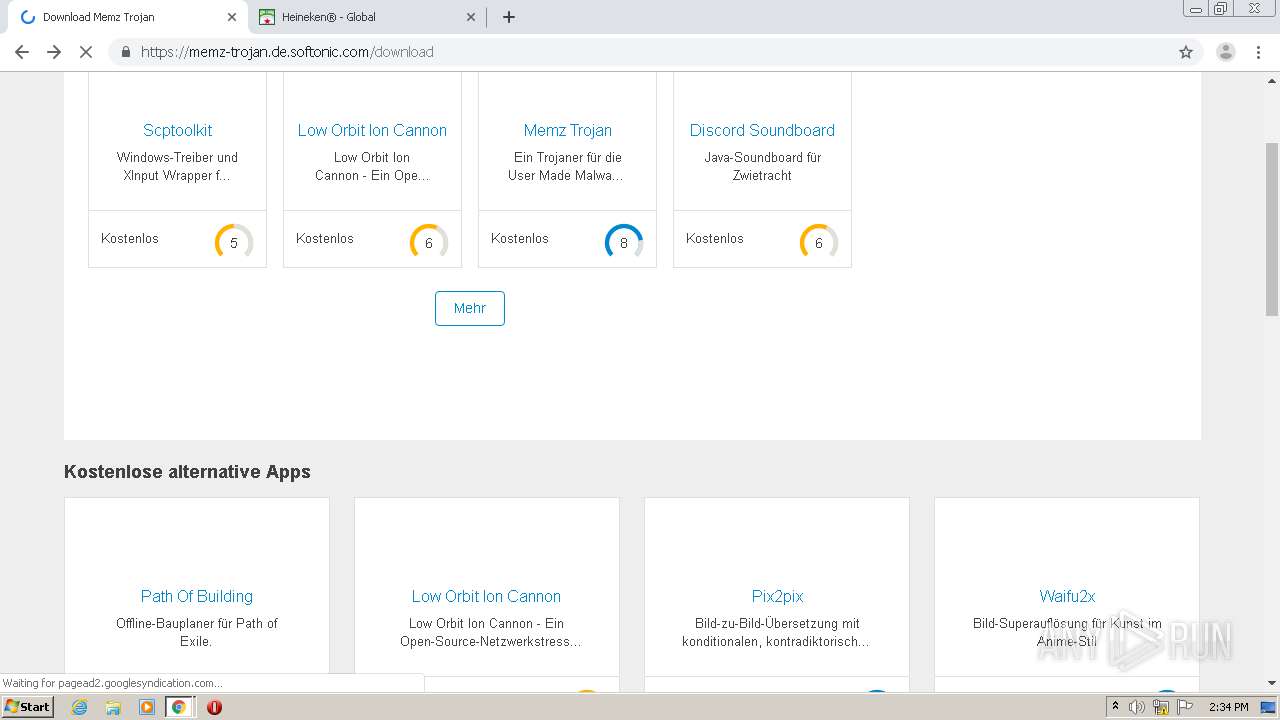This screenshot has height=720, width=1280.
Task: Go forward to the next page
Action: (54, 52)
